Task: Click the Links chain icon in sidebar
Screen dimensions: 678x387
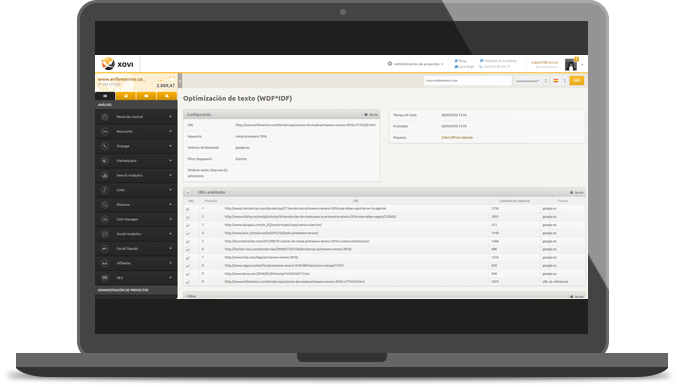Action: coord(105,190)
